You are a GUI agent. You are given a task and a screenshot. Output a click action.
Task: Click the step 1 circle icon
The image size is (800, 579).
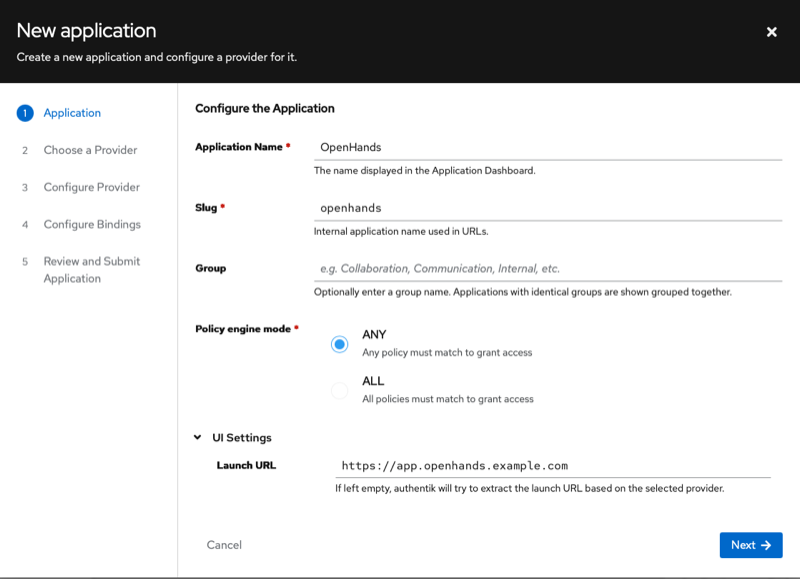click(25, 113)
